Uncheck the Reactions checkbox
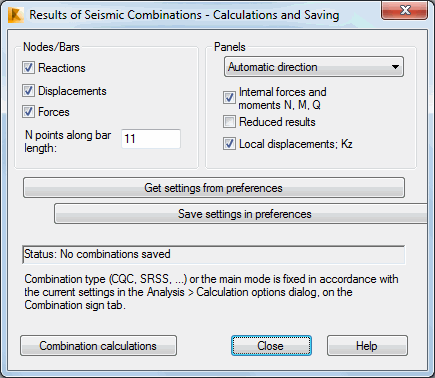 point(28,68)
